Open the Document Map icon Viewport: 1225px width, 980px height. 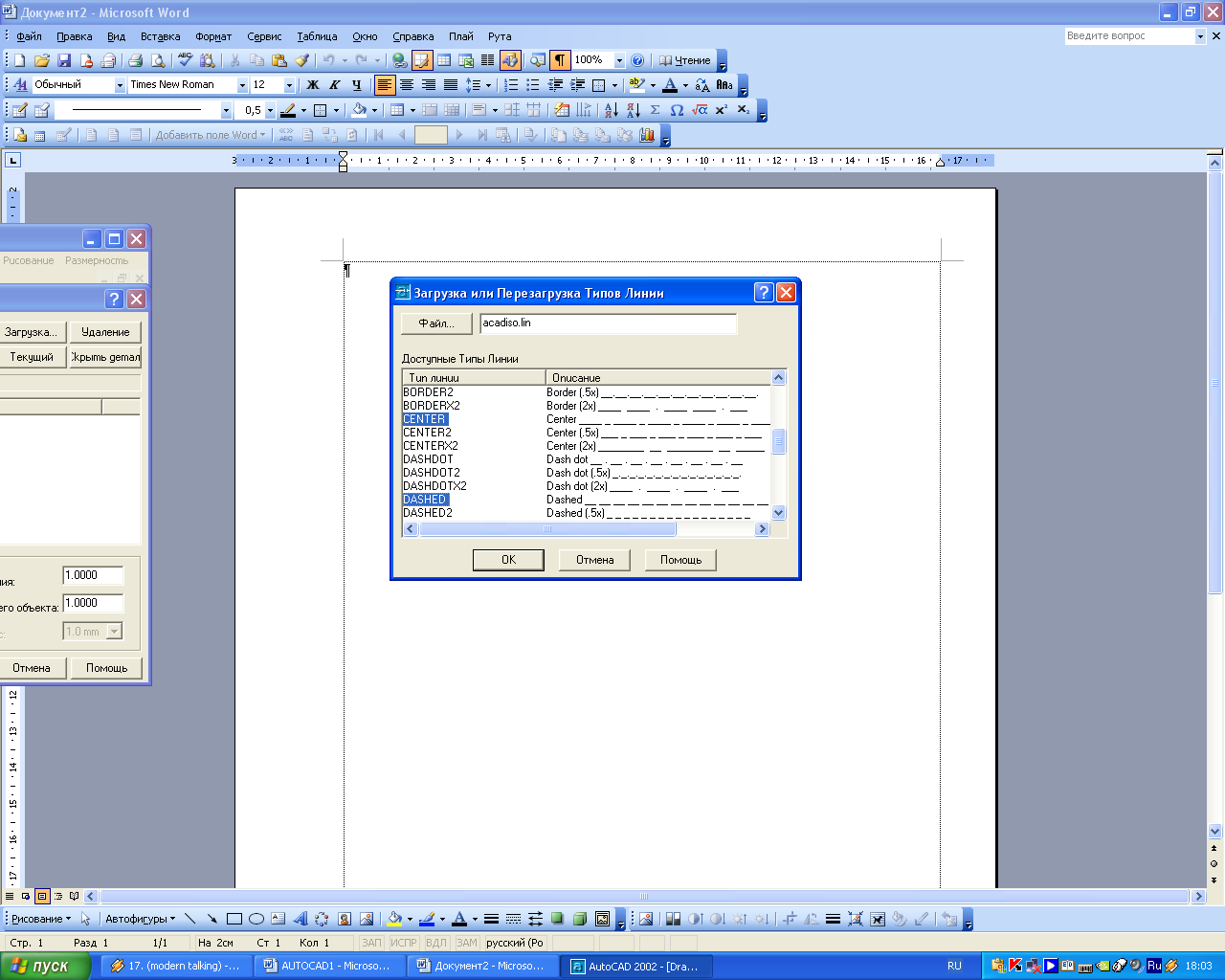click(x=538, y=60)
